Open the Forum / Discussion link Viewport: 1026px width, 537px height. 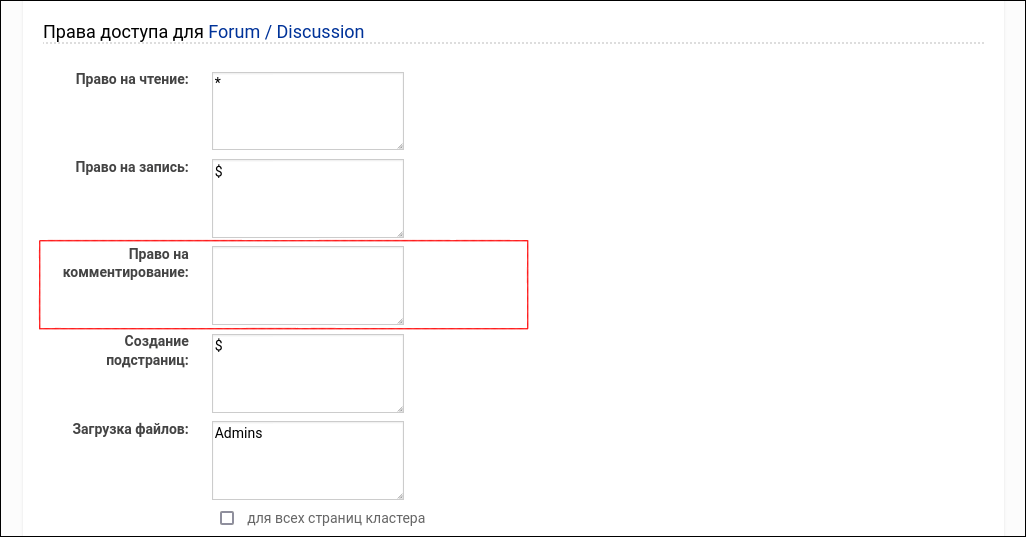(286, 32)
